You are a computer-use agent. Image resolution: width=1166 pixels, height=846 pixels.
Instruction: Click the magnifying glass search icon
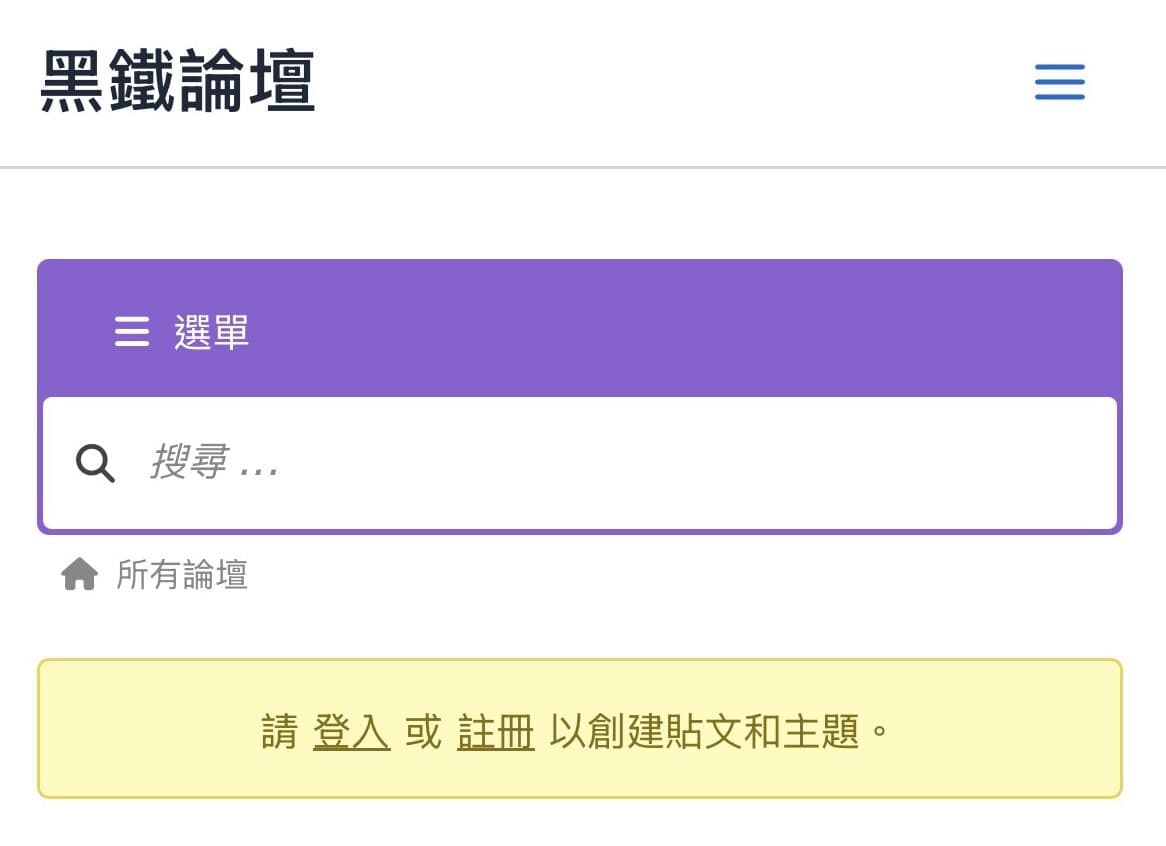click(95, 463)
